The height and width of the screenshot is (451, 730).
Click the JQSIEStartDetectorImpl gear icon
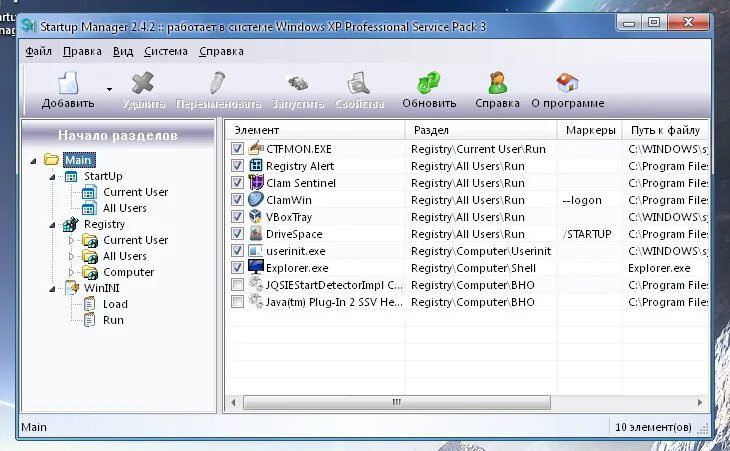click(x=256, y=284)
